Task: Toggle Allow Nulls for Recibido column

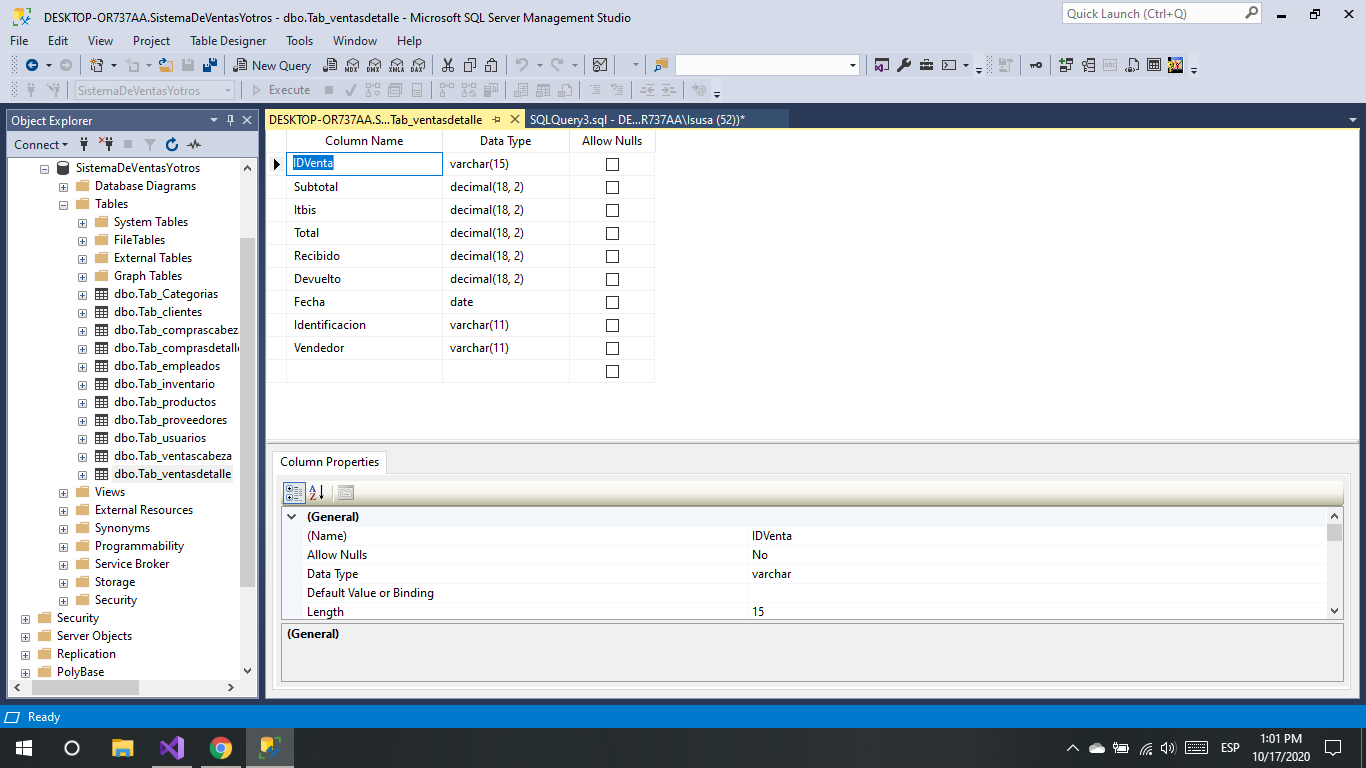Action: point(612,256)
